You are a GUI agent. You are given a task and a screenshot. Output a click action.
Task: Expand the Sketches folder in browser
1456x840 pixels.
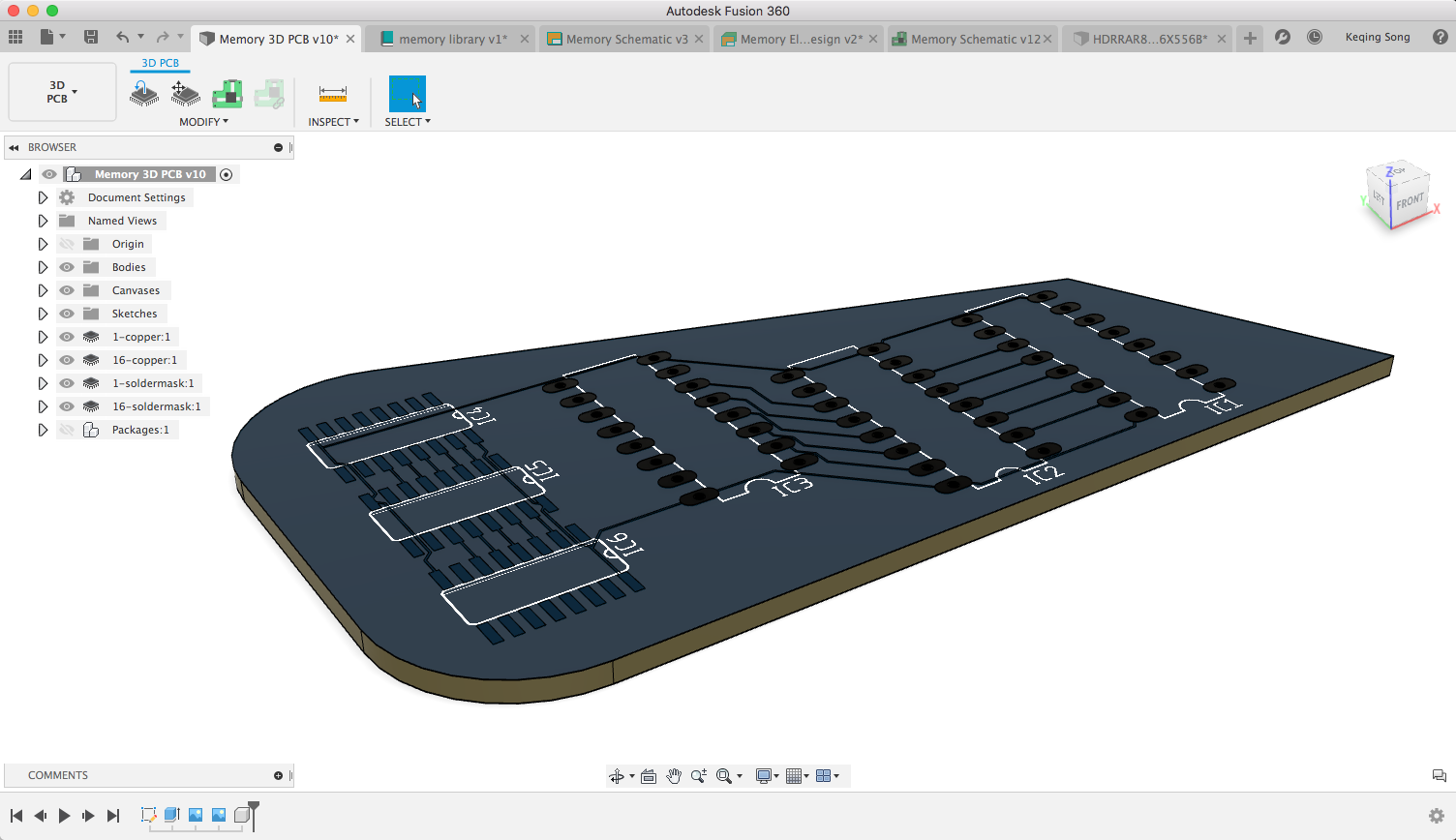[43, 314]
